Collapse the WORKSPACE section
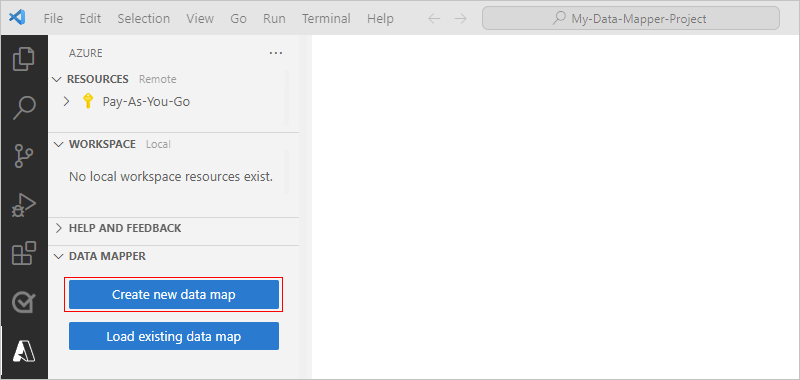This screenshot has height=380, width=800. point(58,144)
